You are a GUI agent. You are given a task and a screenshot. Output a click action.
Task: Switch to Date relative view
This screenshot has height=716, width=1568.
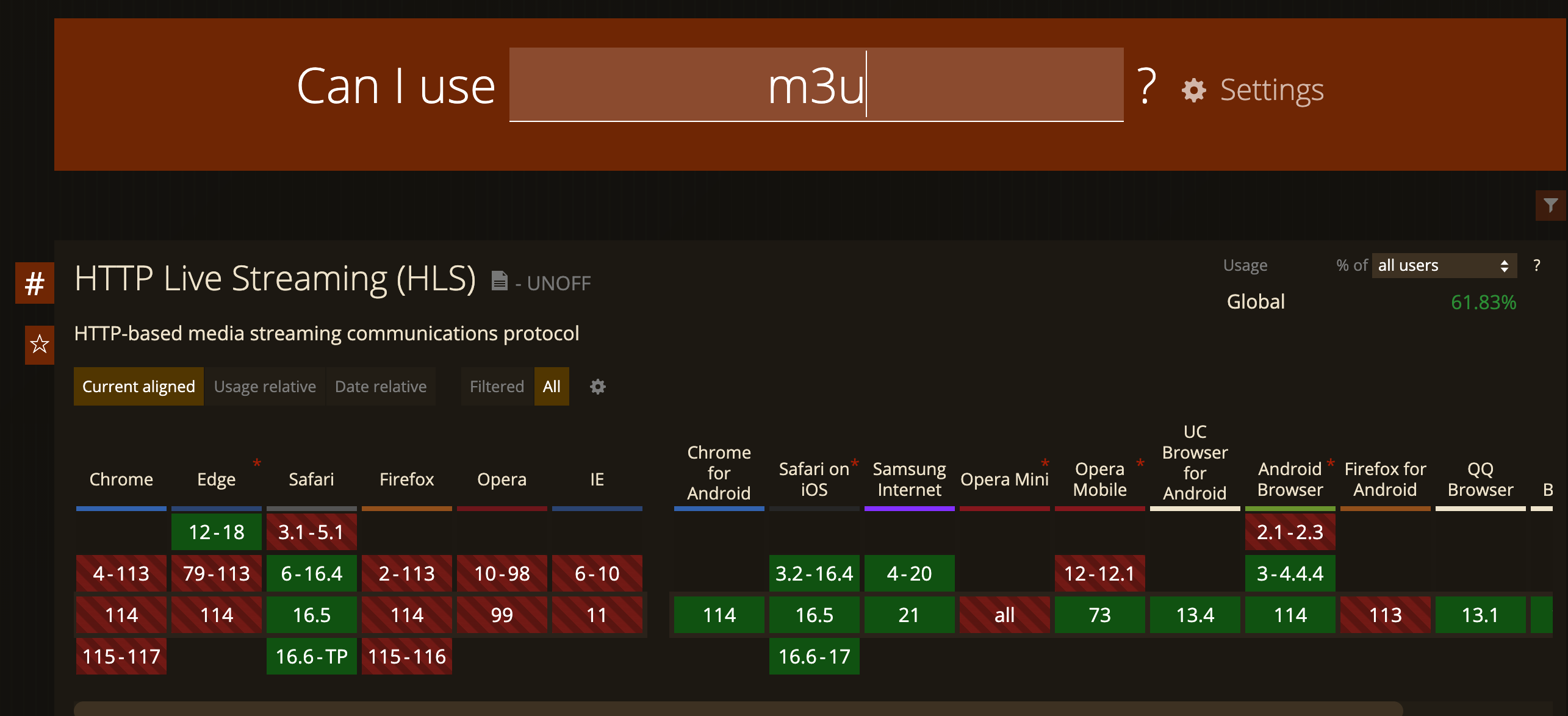coord(381,386)
